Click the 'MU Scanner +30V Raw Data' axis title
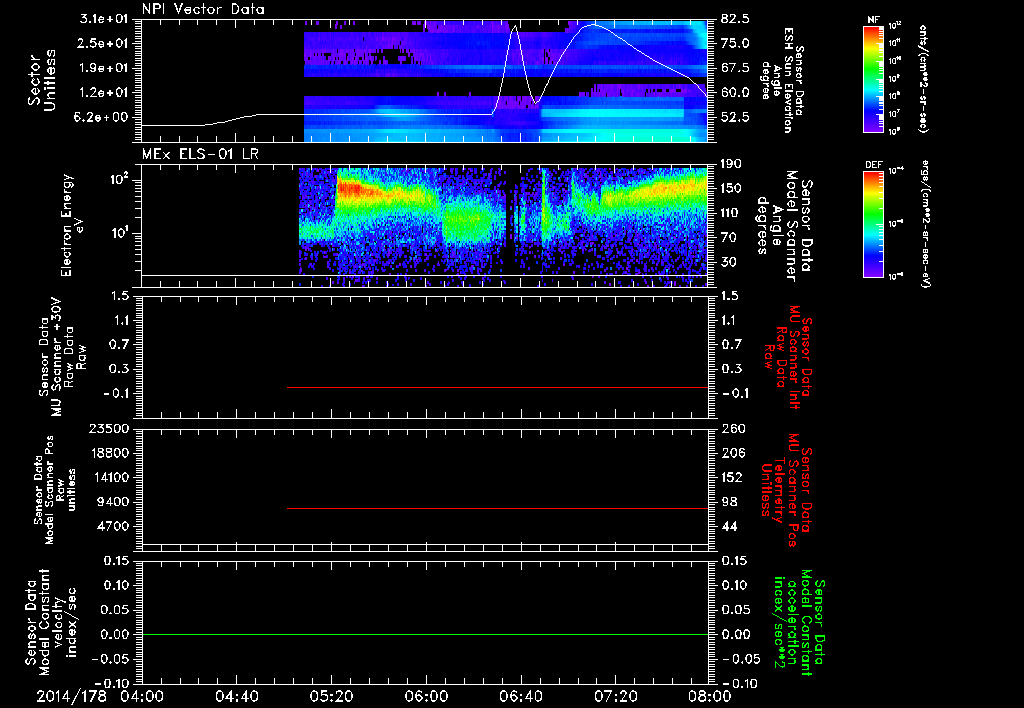The image size is (1024, 708). coord(61,357)
